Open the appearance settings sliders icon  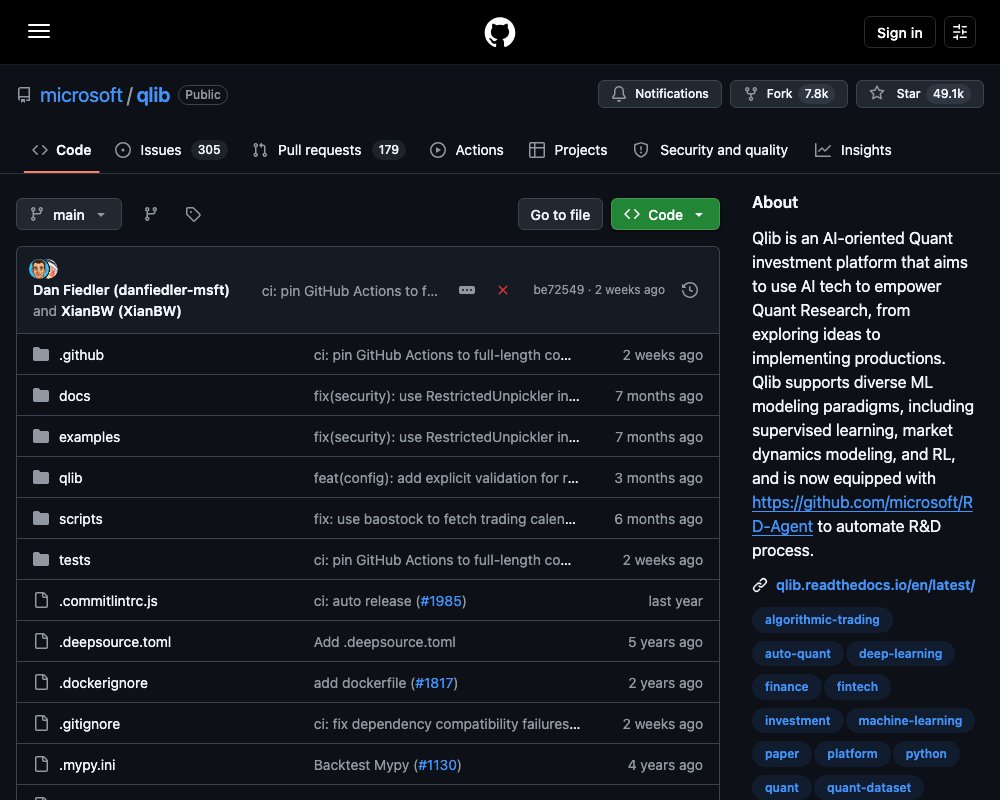pyautogui.click(x=959, y=32)
